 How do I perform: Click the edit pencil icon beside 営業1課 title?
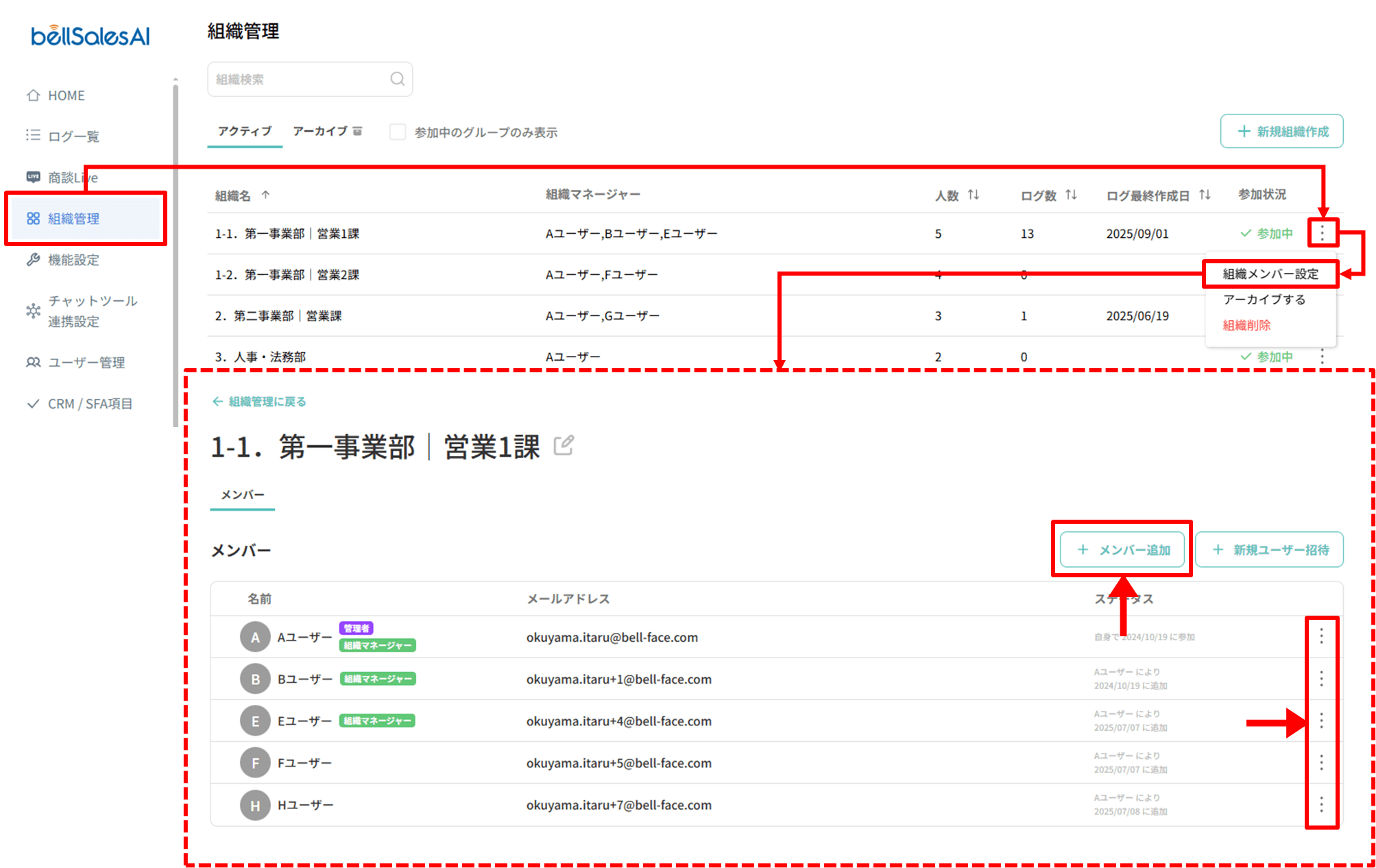tap(564, 446)
